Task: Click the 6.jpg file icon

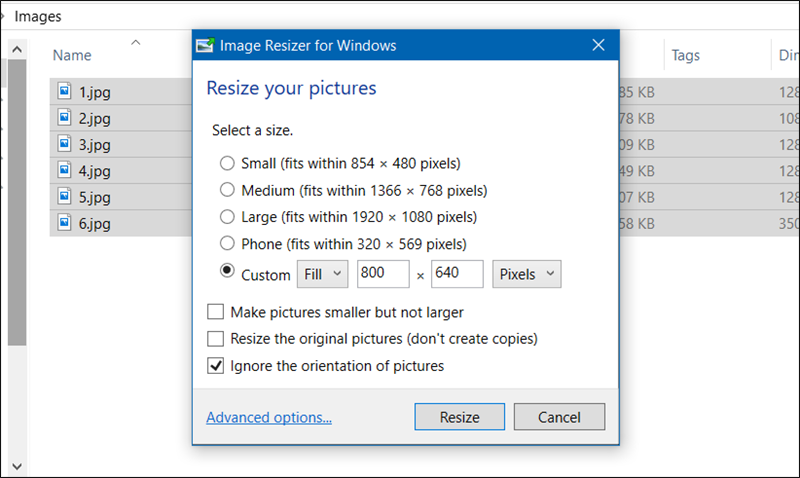Action: [x=66, y=222]
